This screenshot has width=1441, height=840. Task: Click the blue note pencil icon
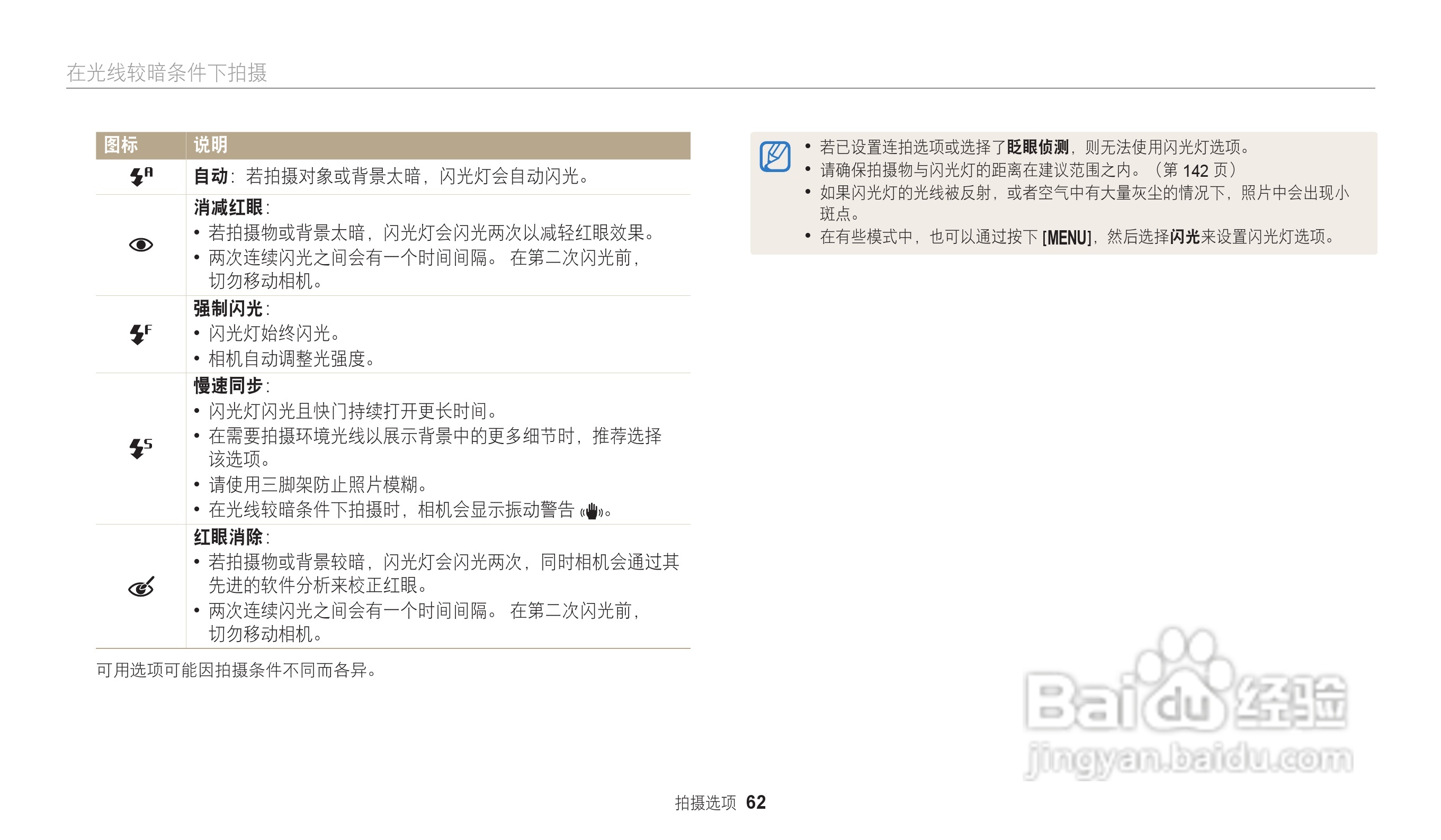point(775,157)
